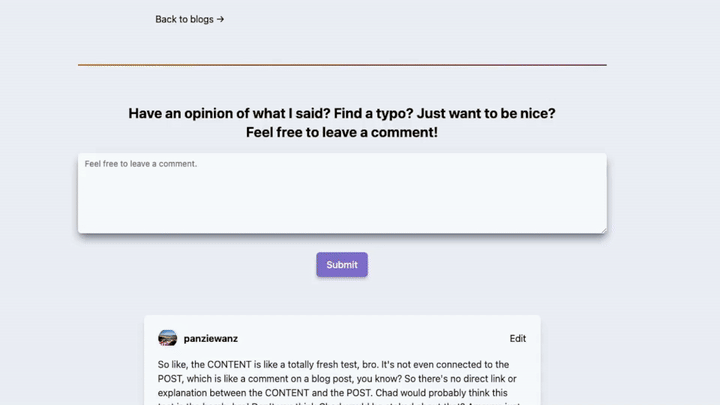Click the 'Feel free to leave a comment!' heading line
The height and width of the screenshot is (405, 720).
coord(342,132)
